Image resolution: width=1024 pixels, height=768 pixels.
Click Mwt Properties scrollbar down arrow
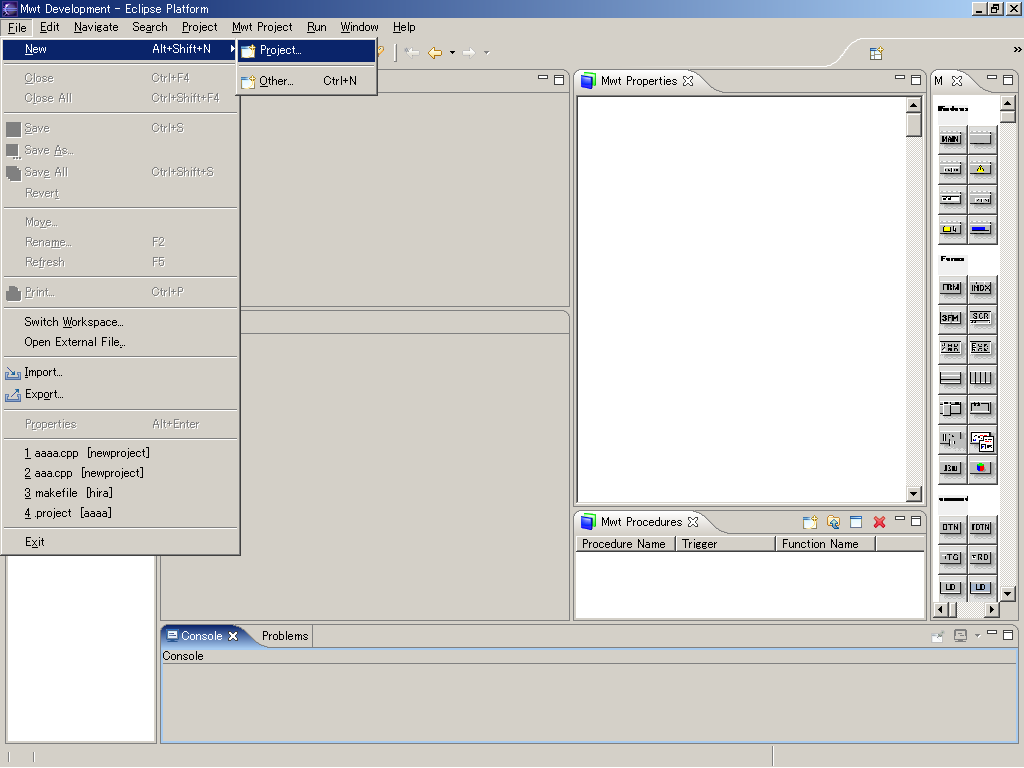tap(914, 494)
